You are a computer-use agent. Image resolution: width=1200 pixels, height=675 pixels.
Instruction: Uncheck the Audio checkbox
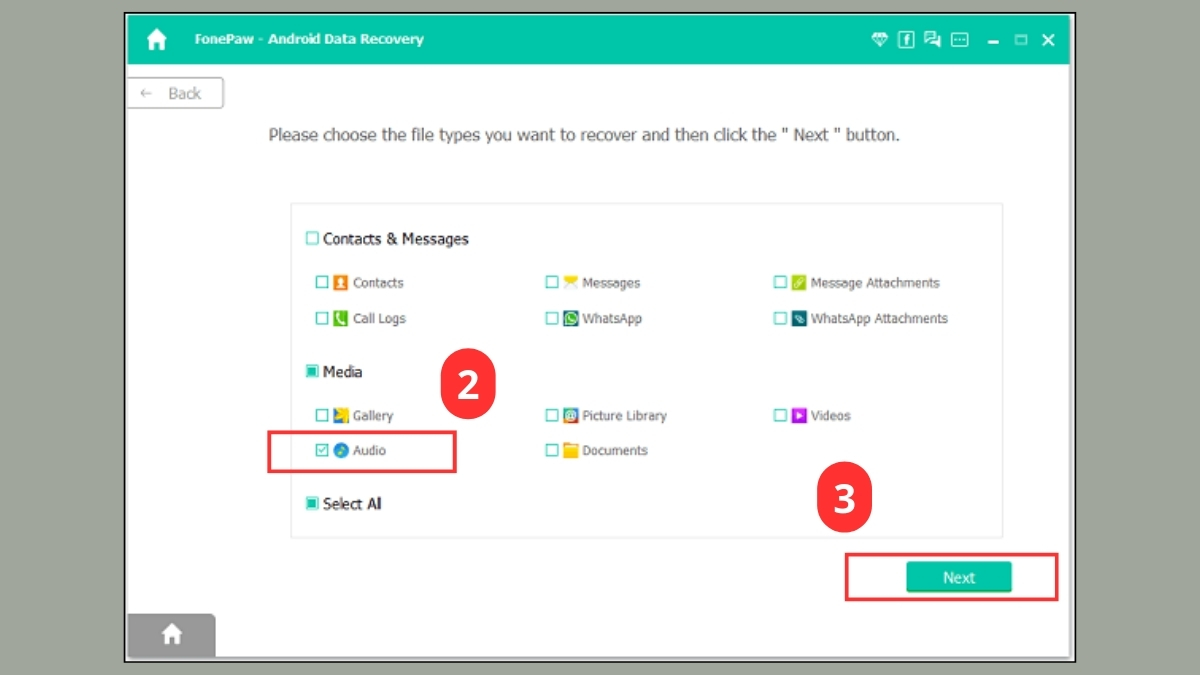[322, 451]
